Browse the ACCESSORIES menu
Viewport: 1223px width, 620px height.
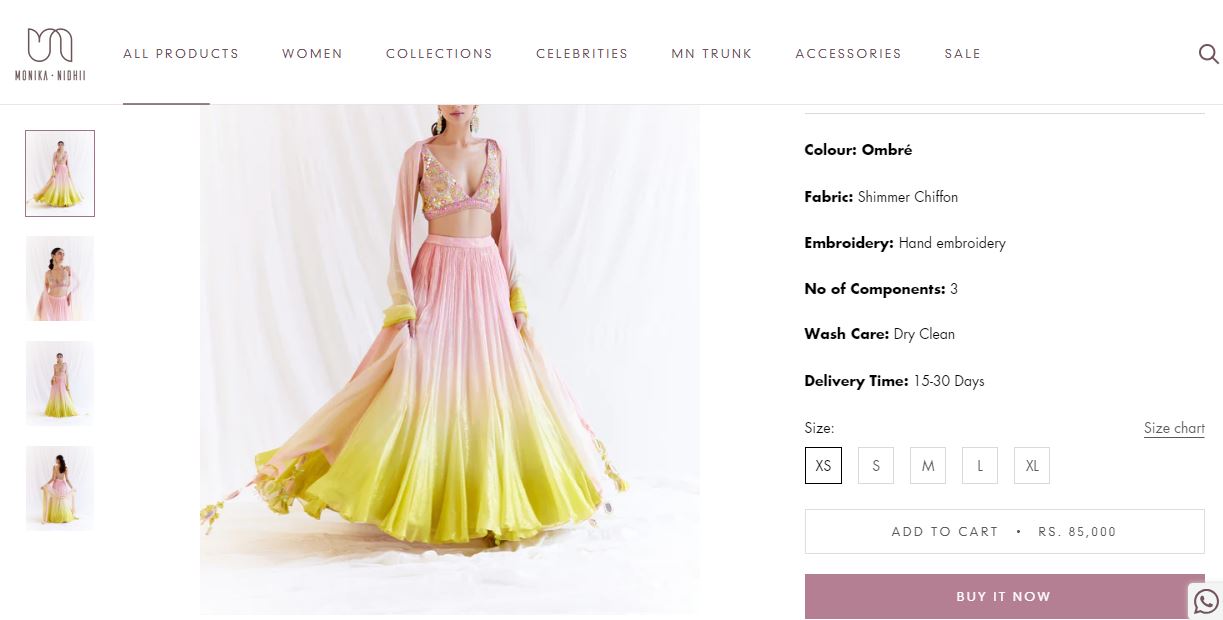click(848, 54)
